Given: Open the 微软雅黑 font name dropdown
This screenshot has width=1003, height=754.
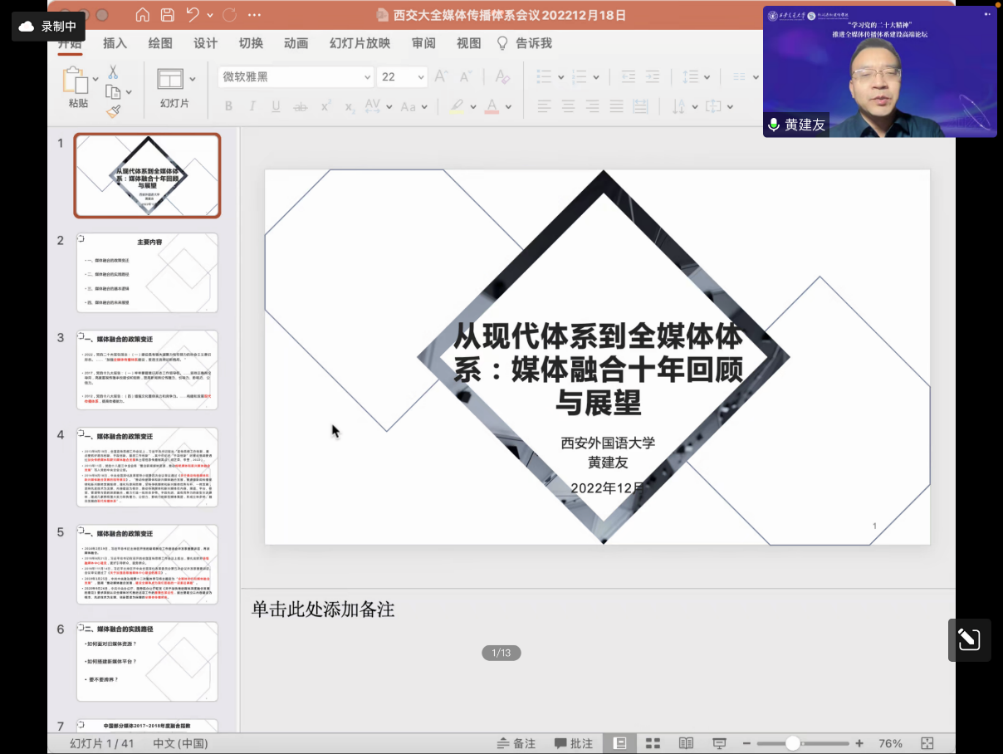Looking at the screenshot, I should point(365,77).
